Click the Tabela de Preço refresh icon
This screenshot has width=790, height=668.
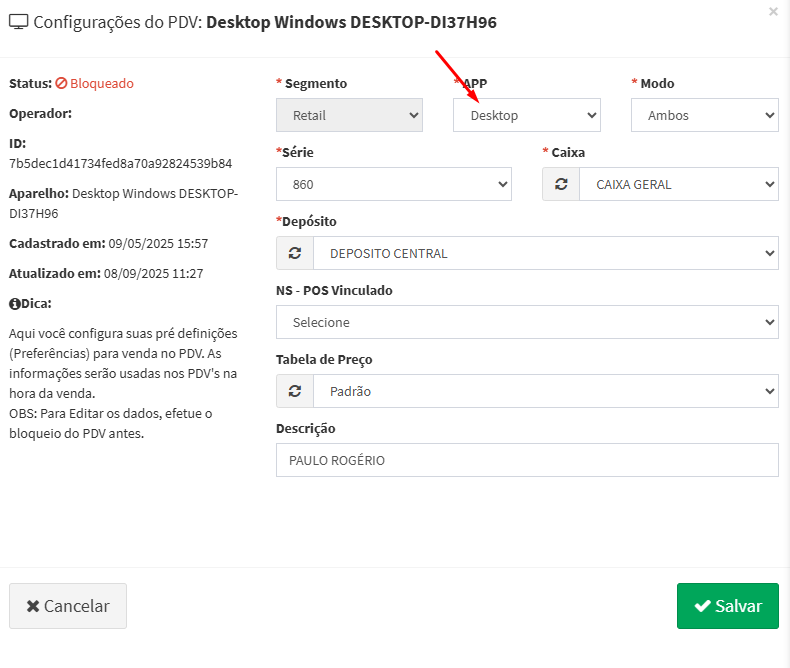point(295,391)
